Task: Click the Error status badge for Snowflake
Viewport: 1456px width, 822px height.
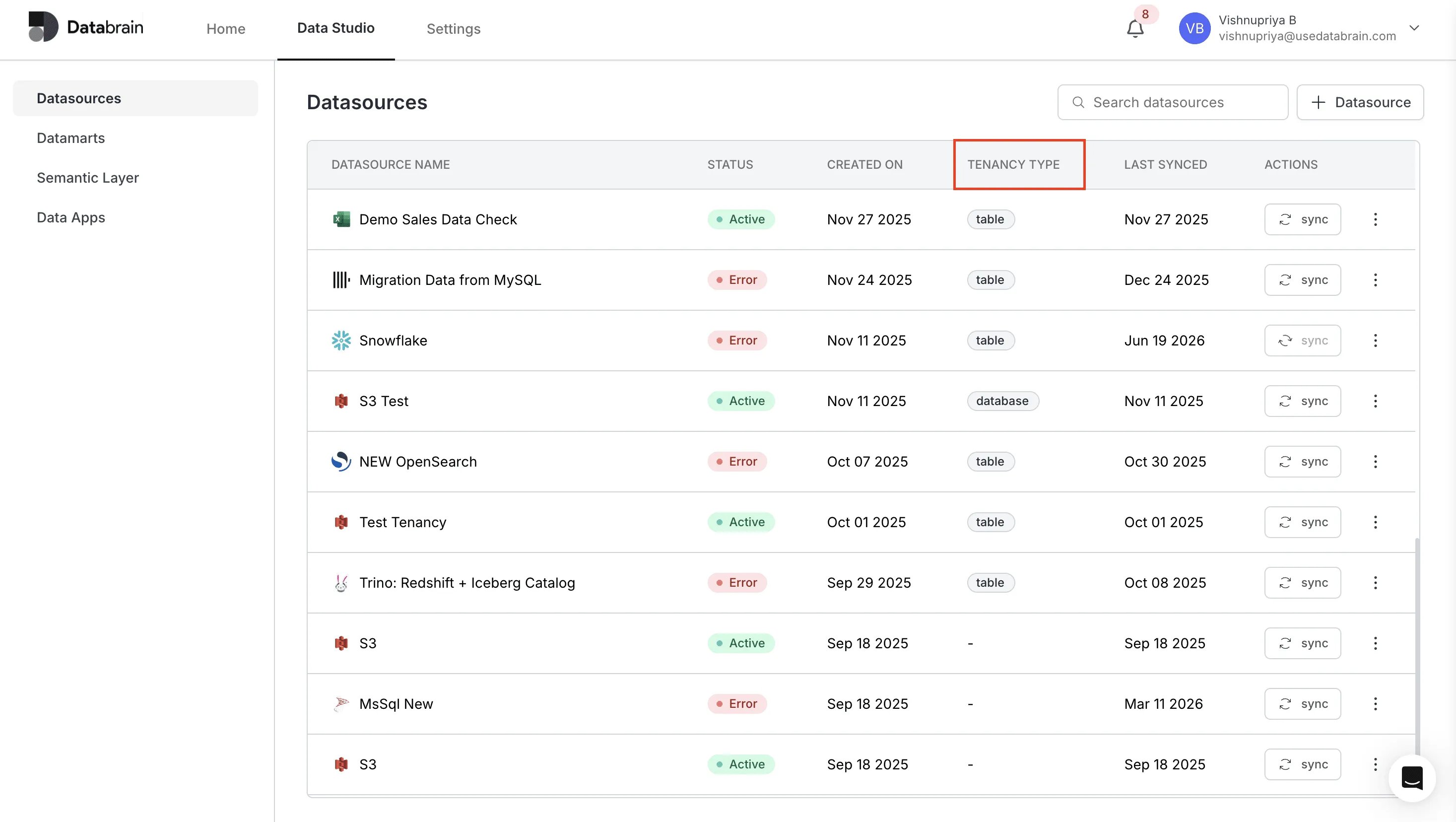Action: (x=737, y=341)
